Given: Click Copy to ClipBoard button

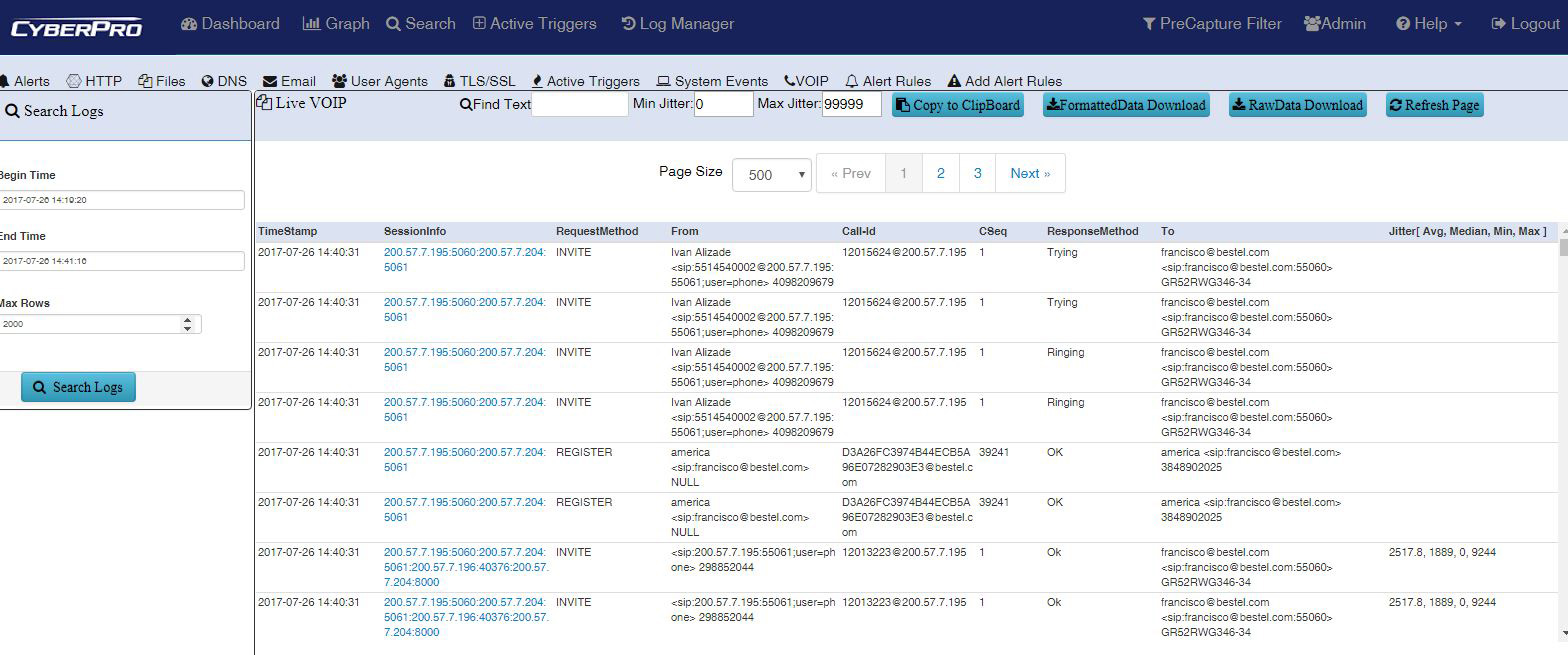Looking at the screenshot, I should click(x=958, y=105).
